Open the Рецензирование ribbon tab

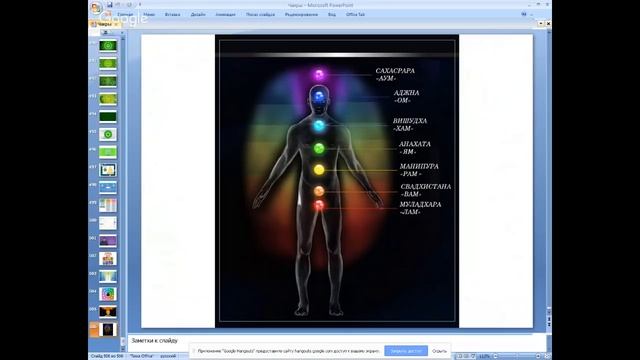click(x=301, y=14)
